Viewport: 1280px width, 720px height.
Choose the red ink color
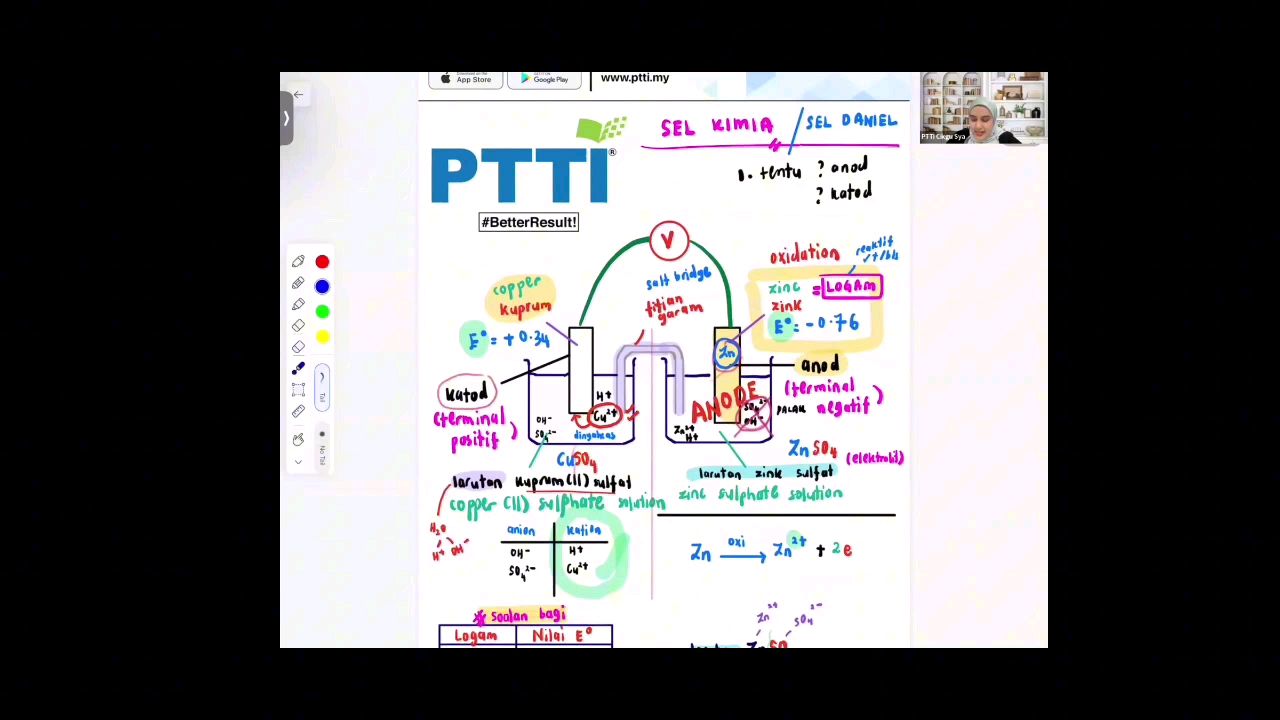click(322, 262)
